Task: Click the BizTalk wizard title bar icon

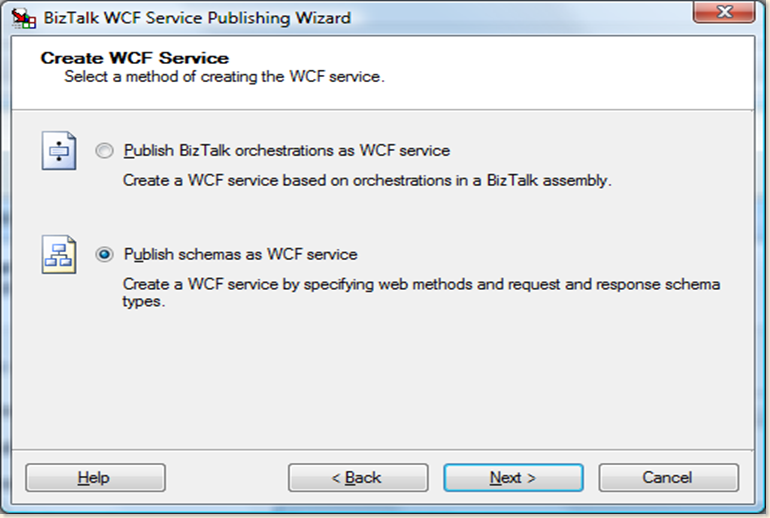Action: [x=16, y=17]
